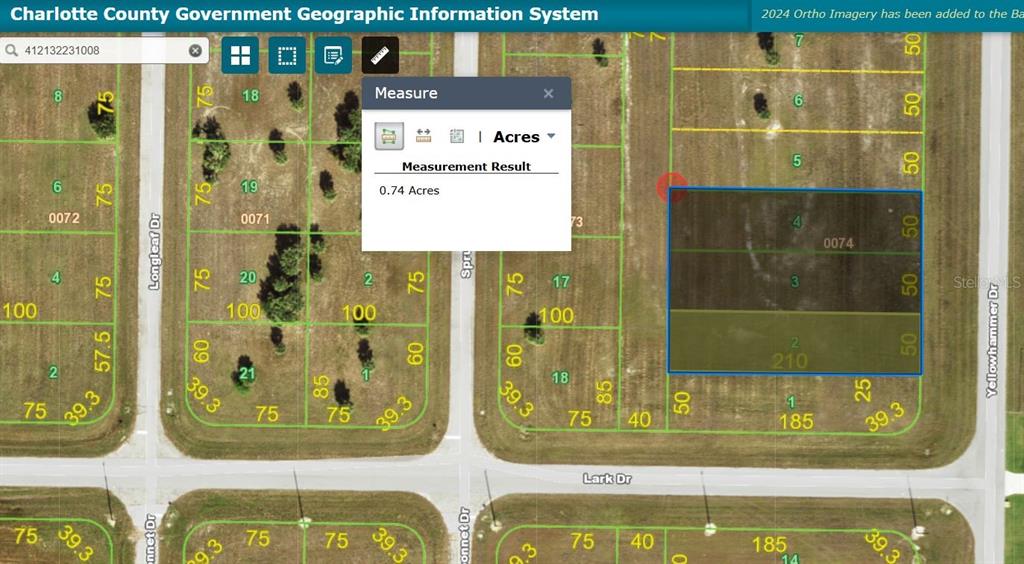
Task: Open the basemap gallery grid tool
Action: (240, 56)
